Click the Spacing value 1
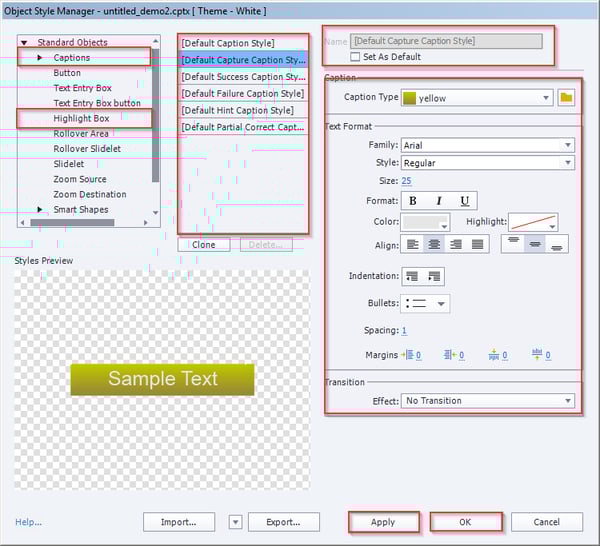This screenshot has height=546, width=600. (404, 330)
